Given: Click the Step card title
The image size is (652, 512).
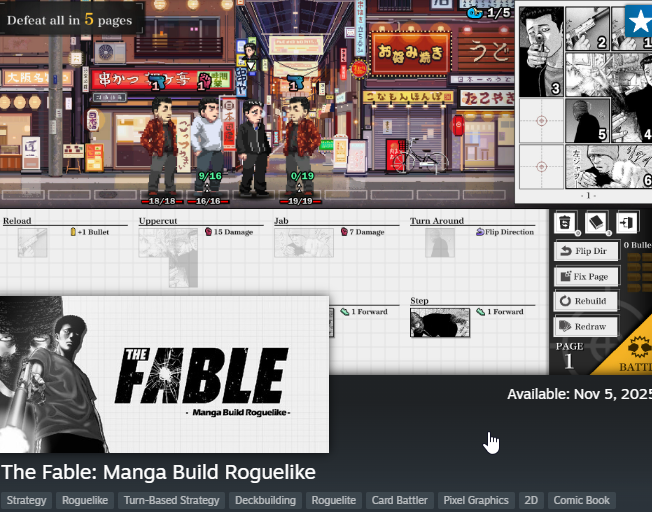Looking at the screenshot, I should (x=419, y=300).
